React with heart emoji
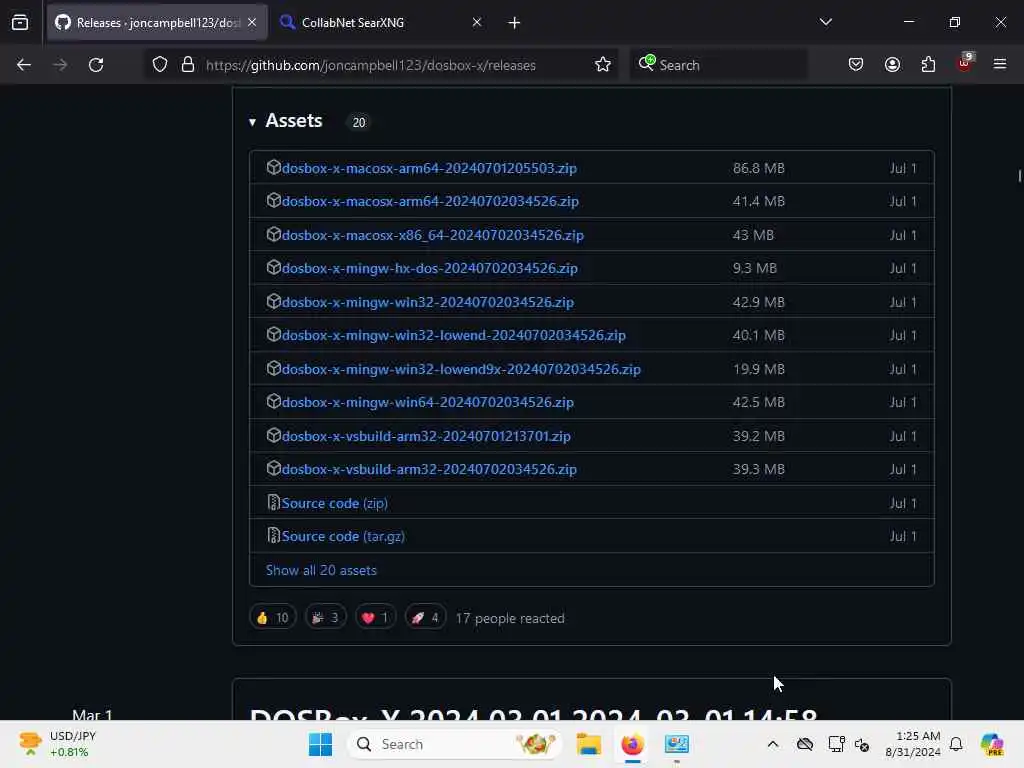Image resolution: width=1024 pixels, height=768 pixels. pos(375,617)
